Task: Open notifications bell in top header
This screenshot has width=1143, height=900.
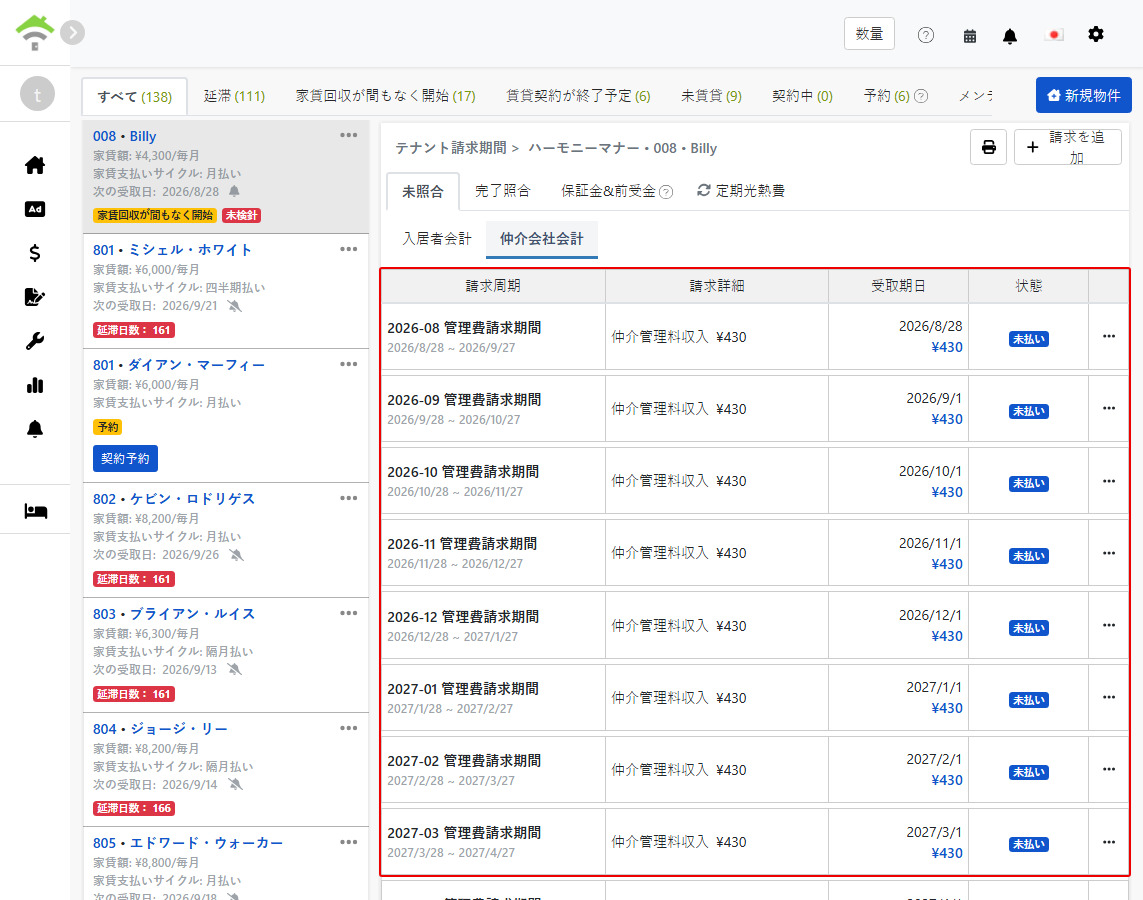Action: (x=1010, y=36)
